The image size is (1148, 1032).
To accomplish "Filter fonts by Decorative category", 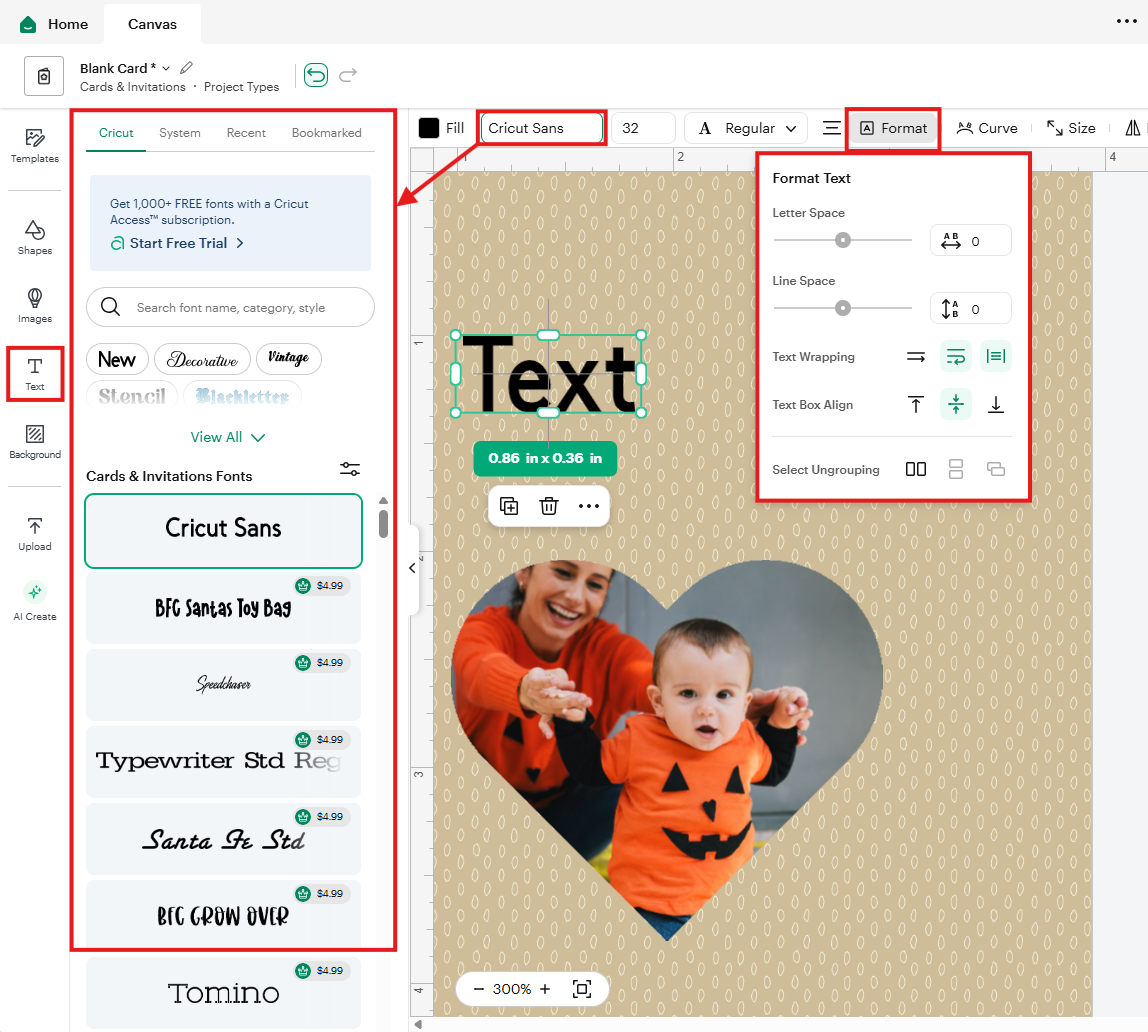I will click(202, 359).
